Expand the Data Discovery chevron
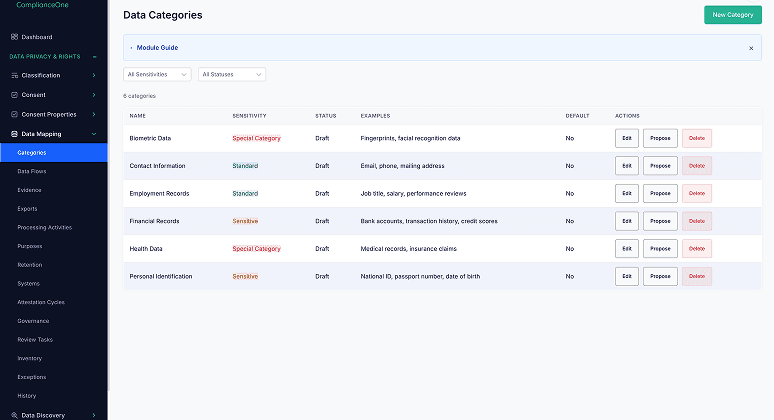The image size is (774, 420). tap(94, 416)
